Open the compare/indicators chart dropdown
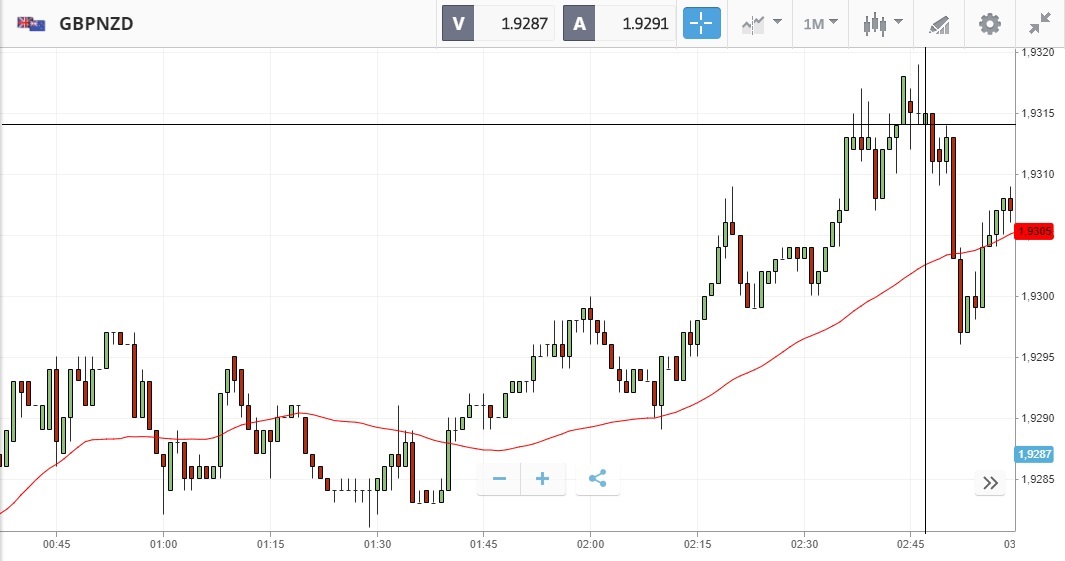Image resolution: width=1065 pixels, height=561 pixels. [x=761, y=23]
